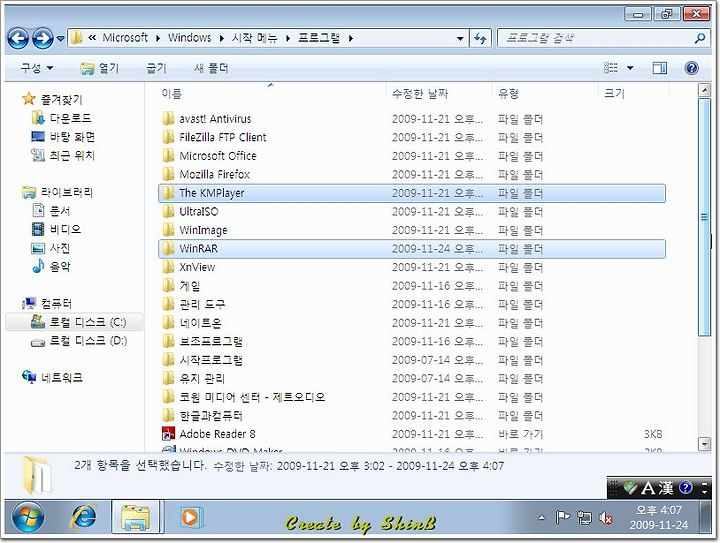Refresh the folder with the refresh button
Image resolution: width=720 pixels, height=543 pixels.
click(480, 38)
